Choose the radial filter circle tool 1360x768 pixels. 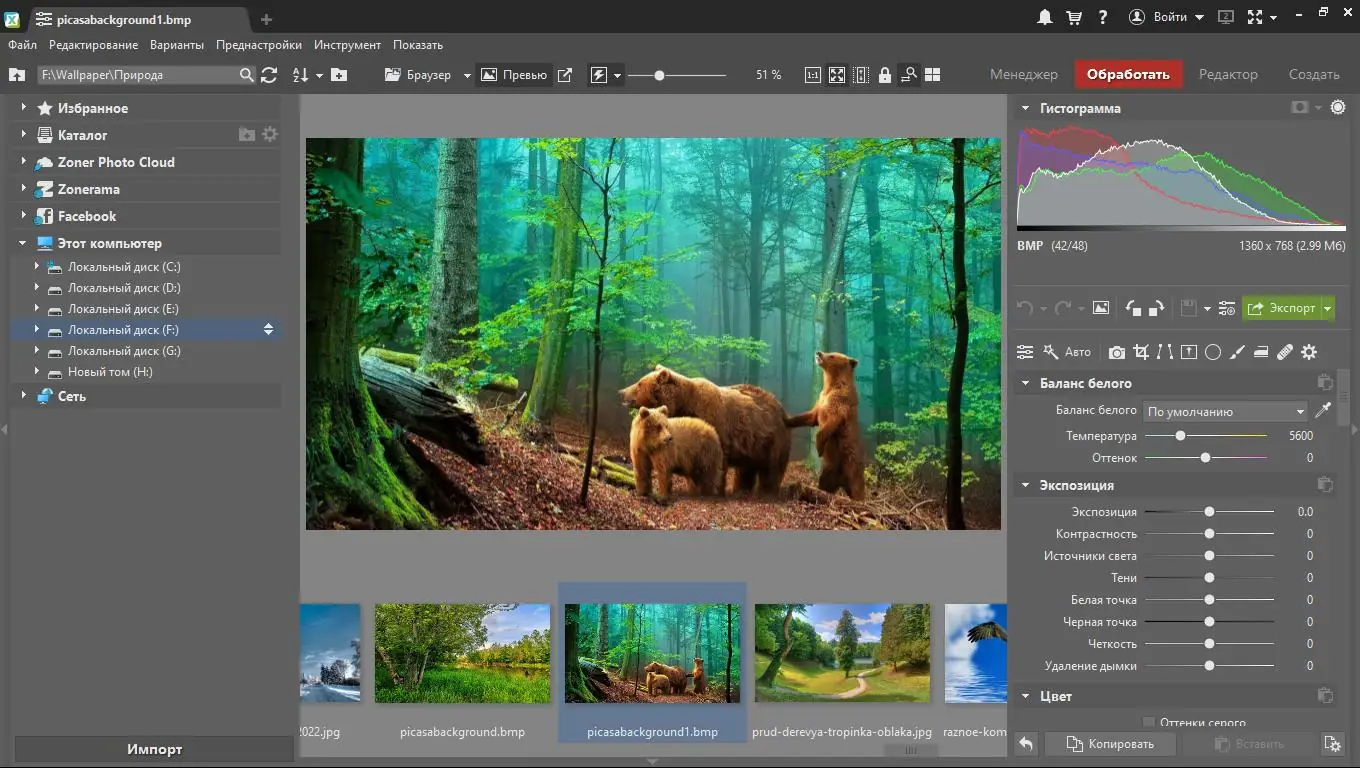click(1213, 352)
